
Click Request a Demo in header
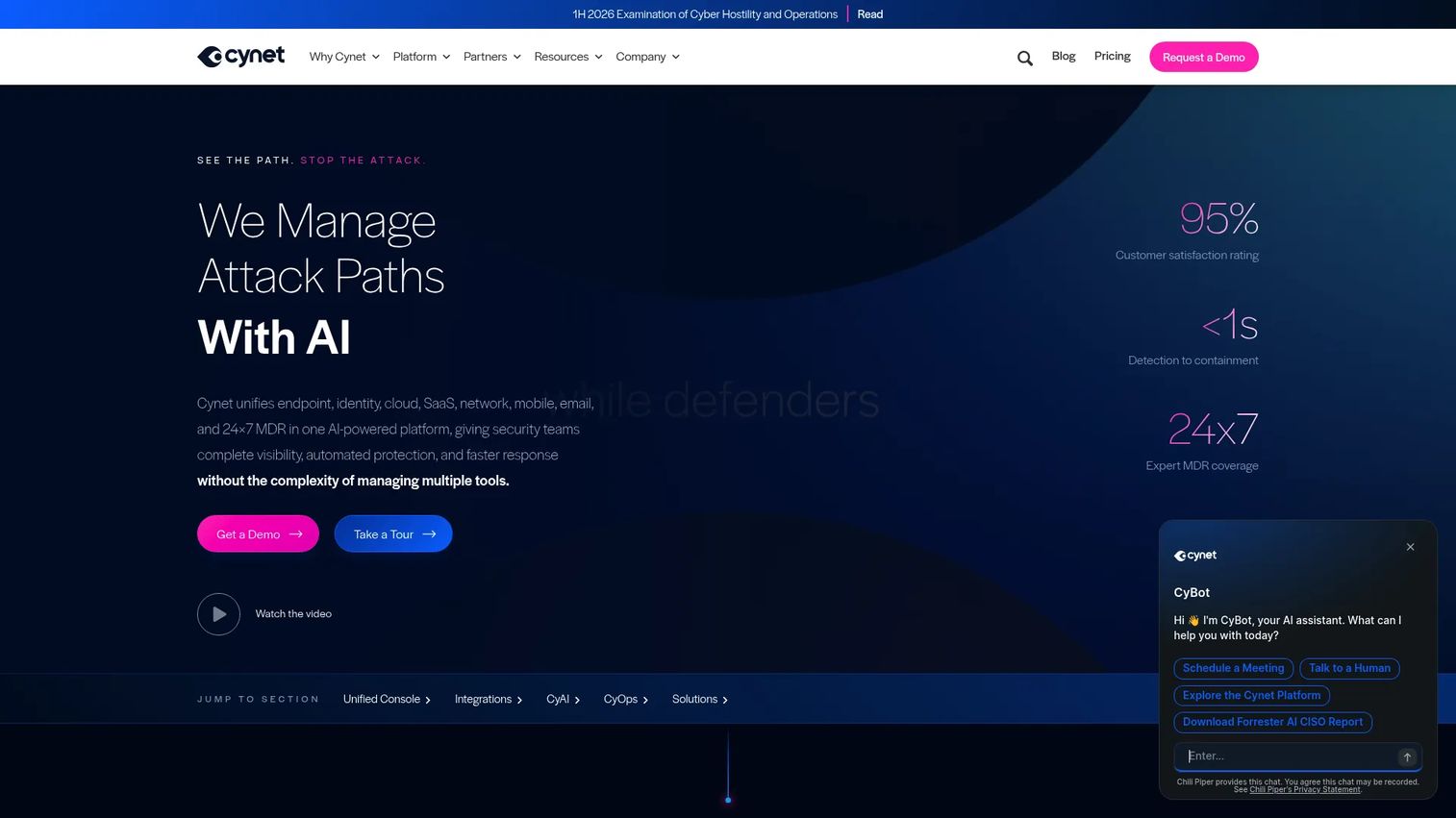[1204, 57]
